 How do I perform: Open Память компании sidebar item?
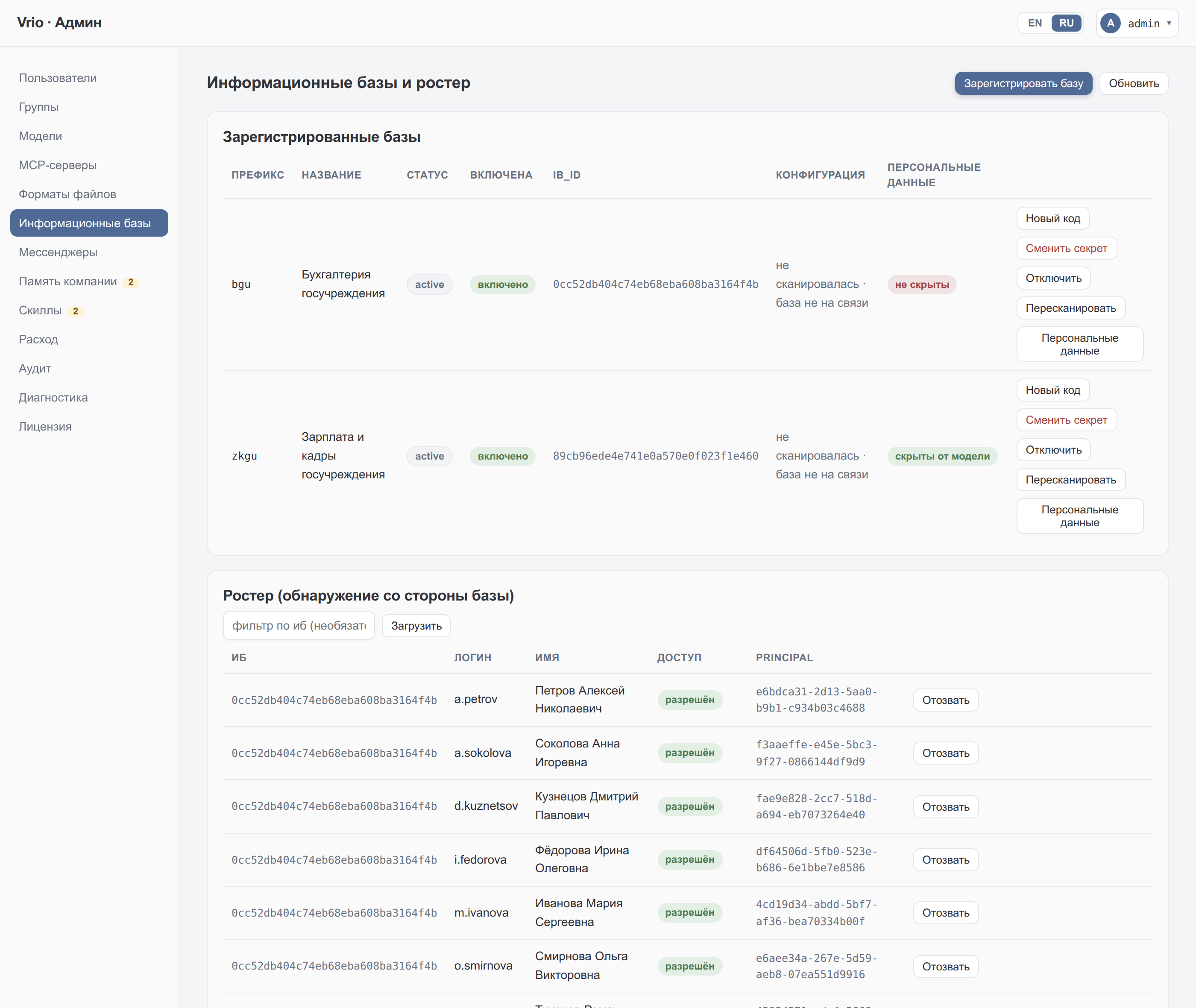(89, 281)
